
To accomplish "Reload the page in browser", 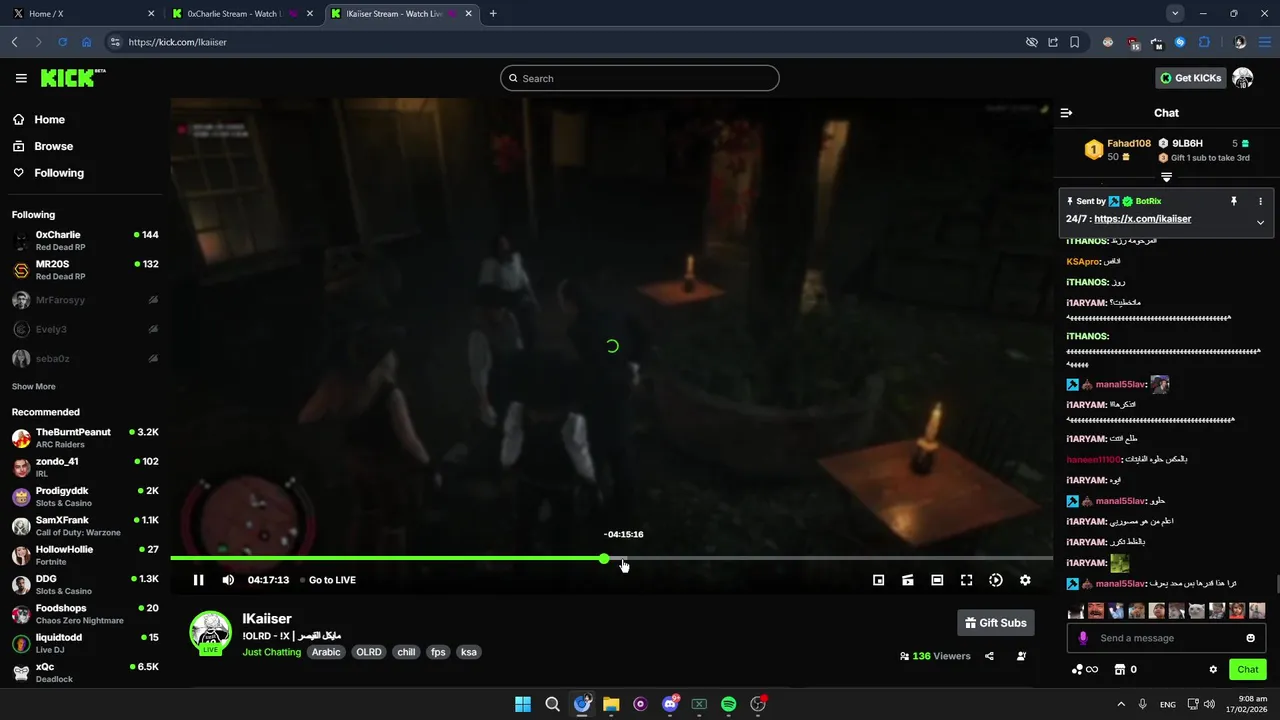I will (62, 42).
